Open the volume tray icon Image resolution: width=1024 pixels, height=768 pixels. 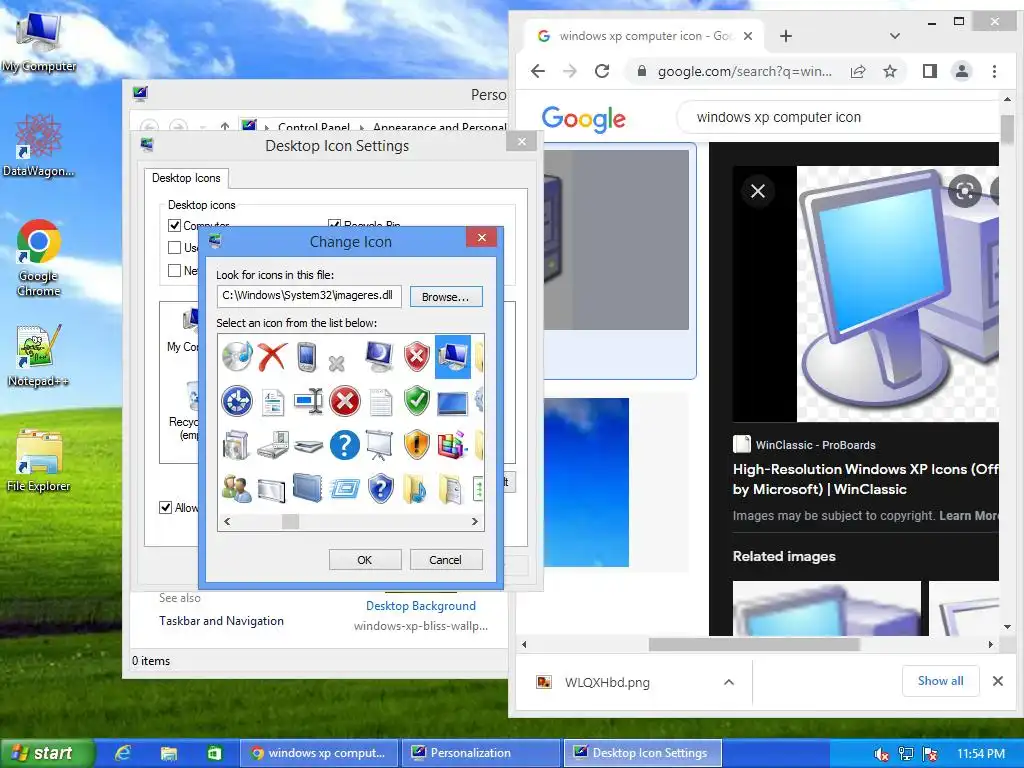[882, 754]
